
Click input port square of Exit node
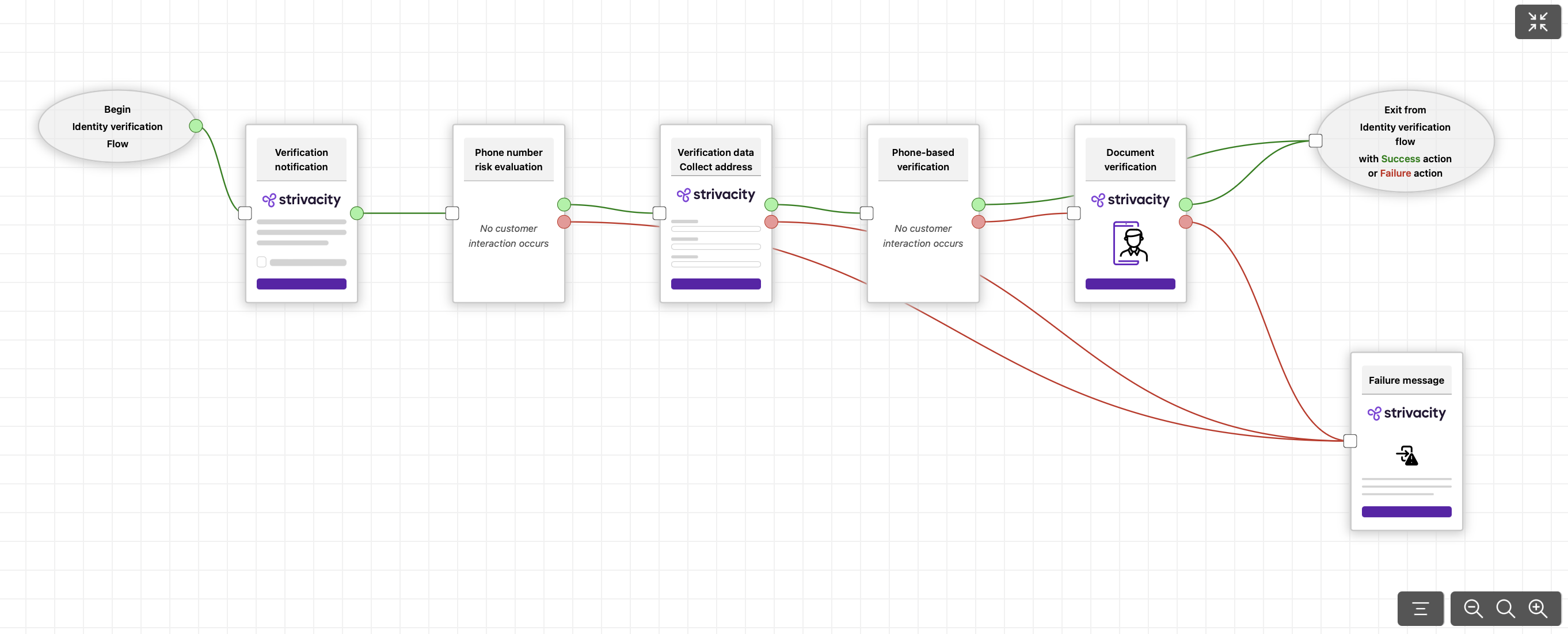click(x=1316, y=141)
